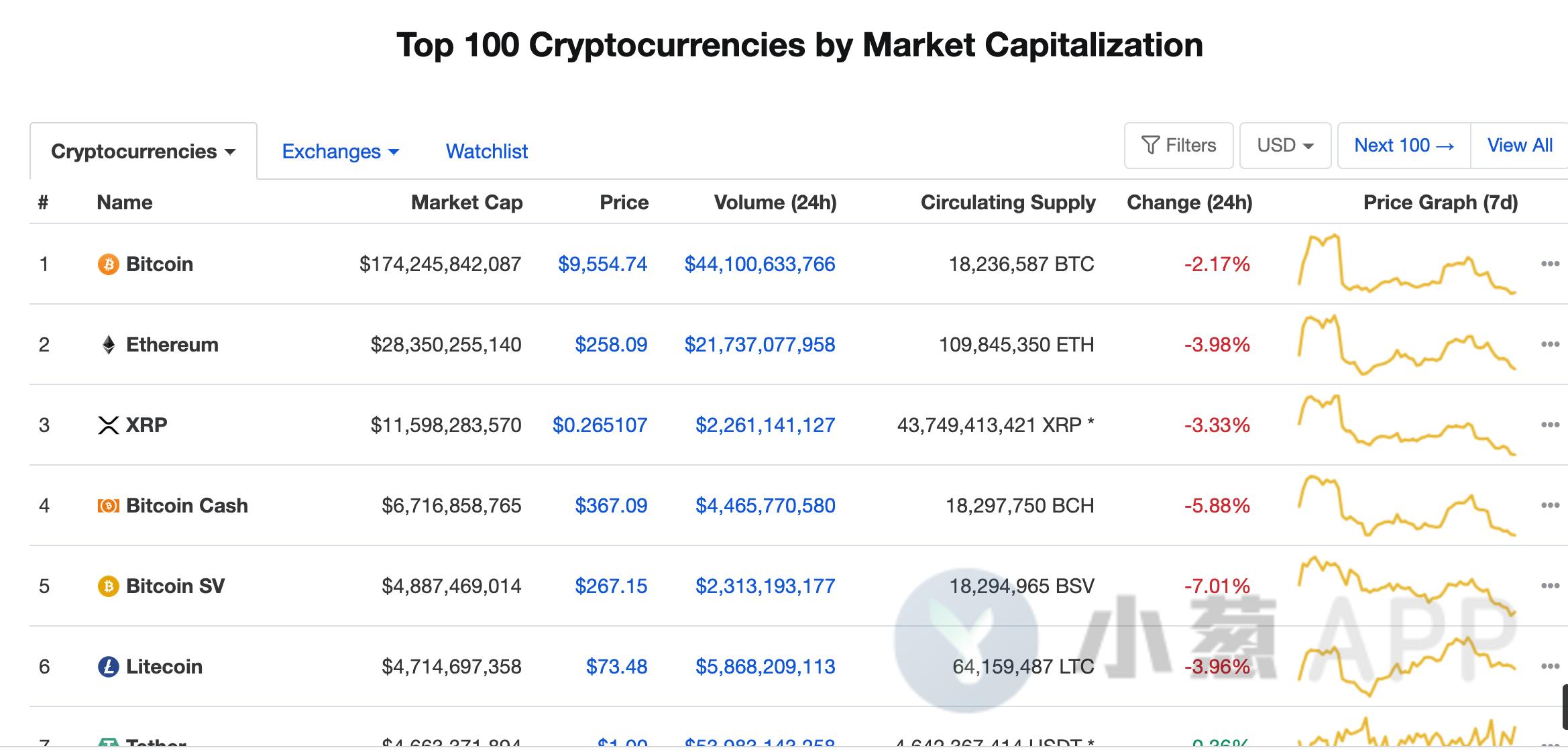Open the USD currency selector
The height and width of the screenshot is (750, 1568).
[1284, 146]
